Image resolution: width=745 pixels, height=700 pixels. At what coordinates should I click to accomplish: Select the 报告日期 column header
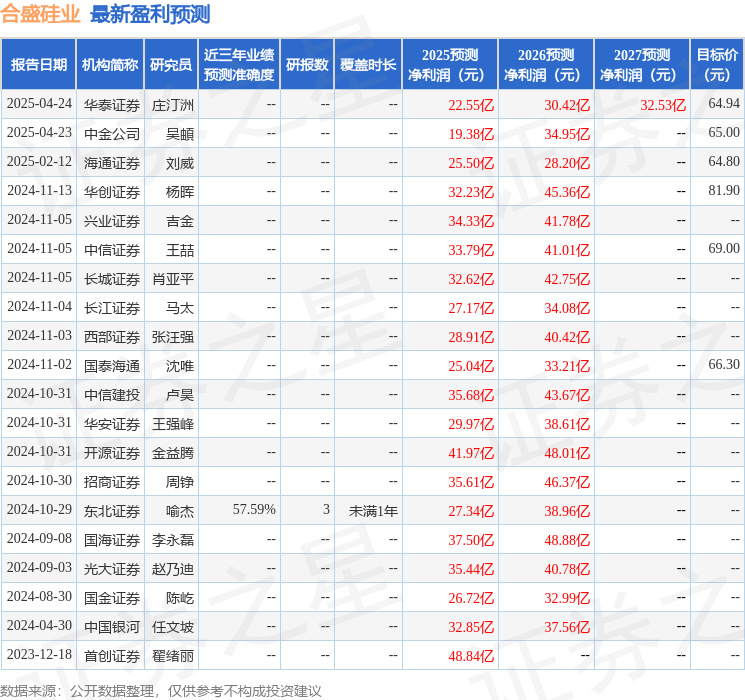pos(38,64)
